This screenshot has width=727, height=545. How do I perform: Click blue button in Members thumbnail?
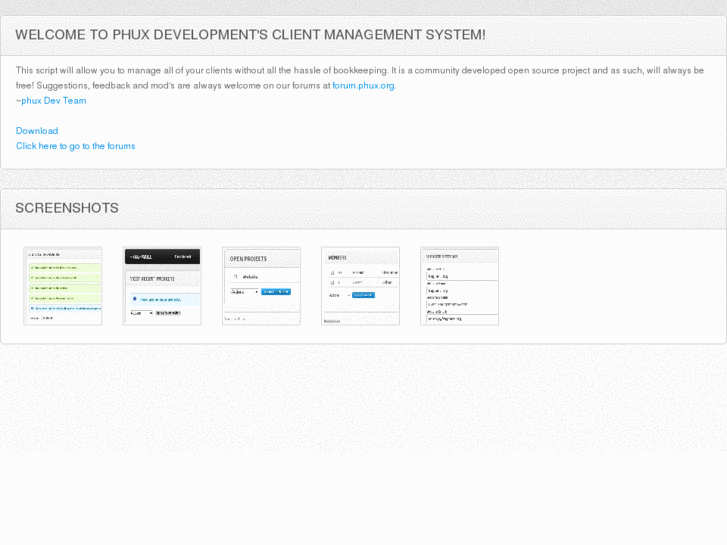click(x=363, y=295)
